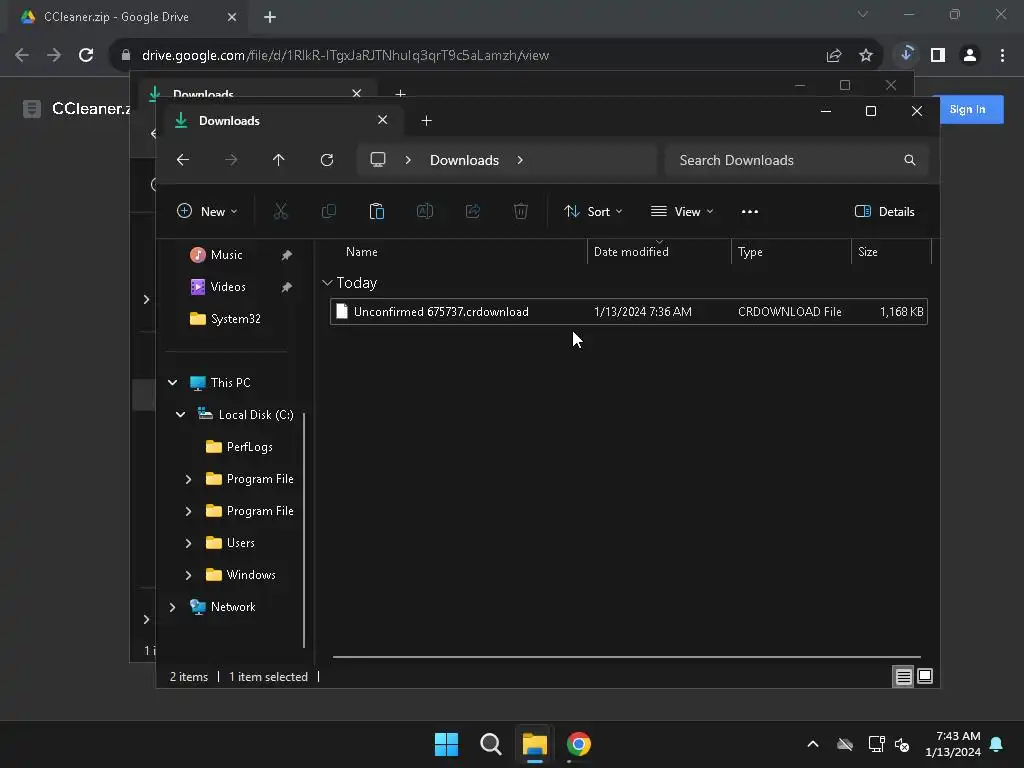Screen dimensions: 1024x768
Task: Sort by Size column header
Action: click(x=867, y=252)
